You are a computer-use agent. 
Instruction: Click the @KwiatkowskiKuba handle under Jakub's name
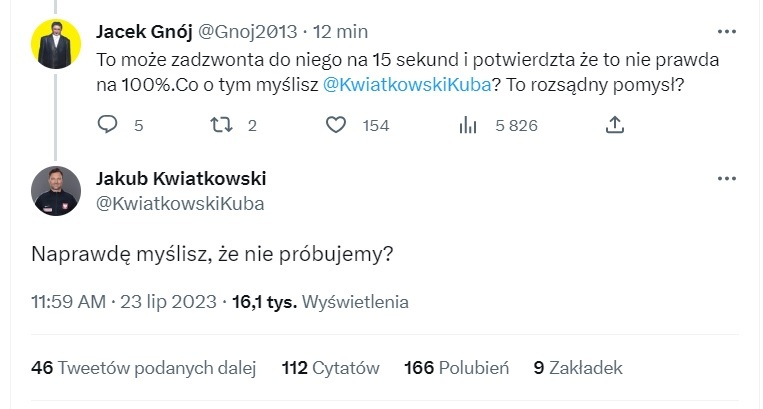[180, 203]
